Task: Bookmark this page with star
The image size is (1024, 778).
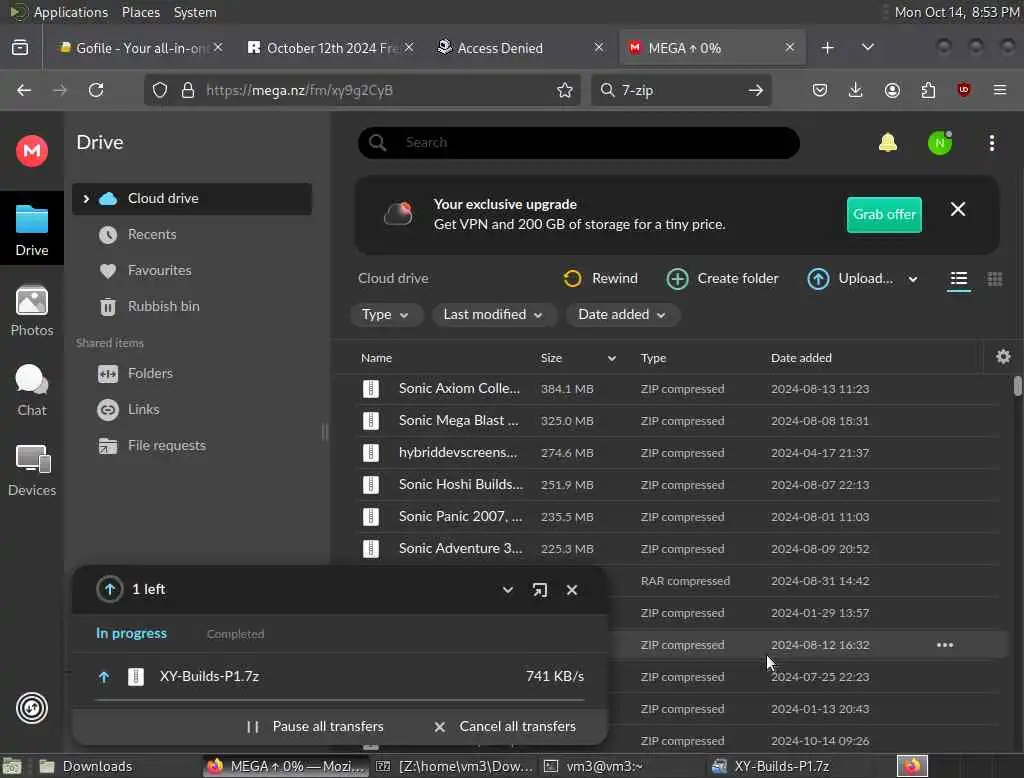Action: click(564, 90)
